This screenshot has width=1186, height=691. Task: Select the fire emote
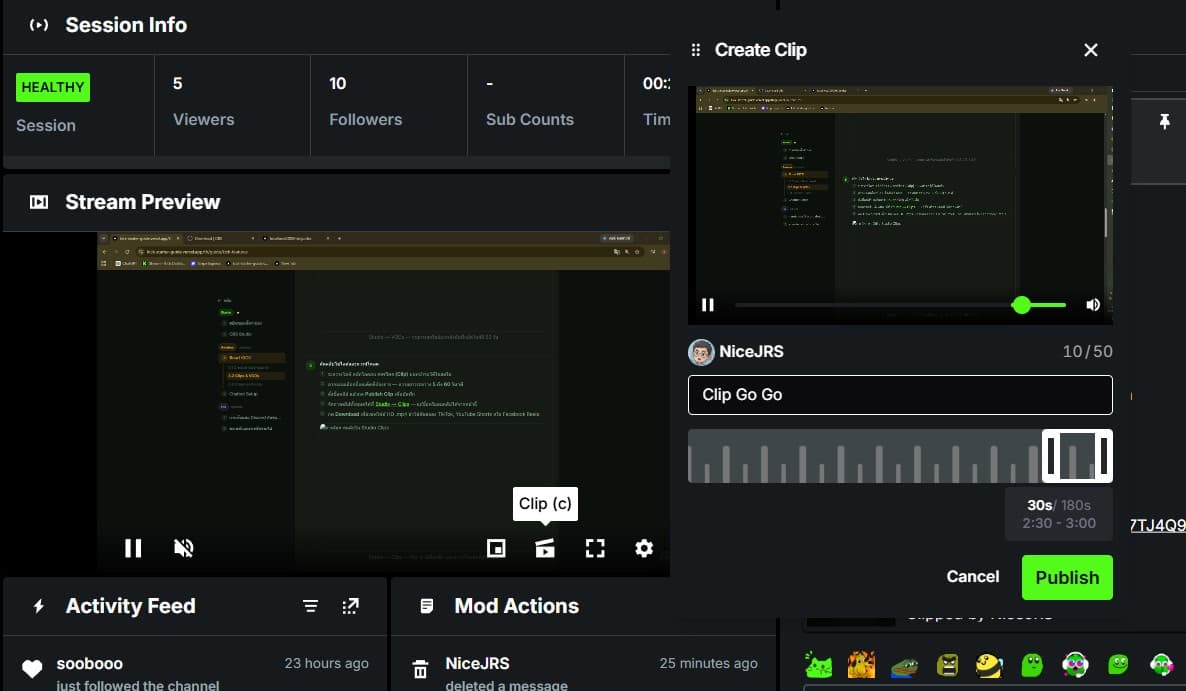point(862,665)
